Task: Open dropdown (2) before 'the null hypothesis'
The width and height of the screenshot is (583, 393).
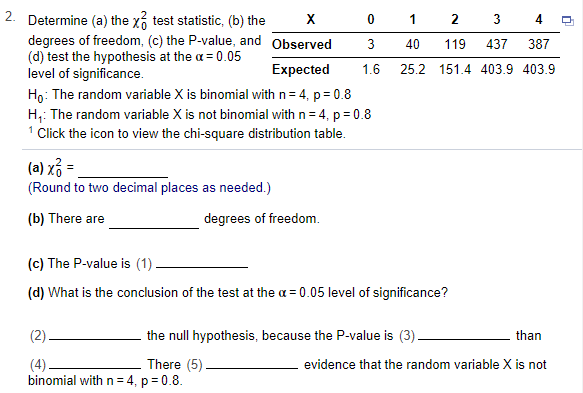Action: tap(95, 335)
